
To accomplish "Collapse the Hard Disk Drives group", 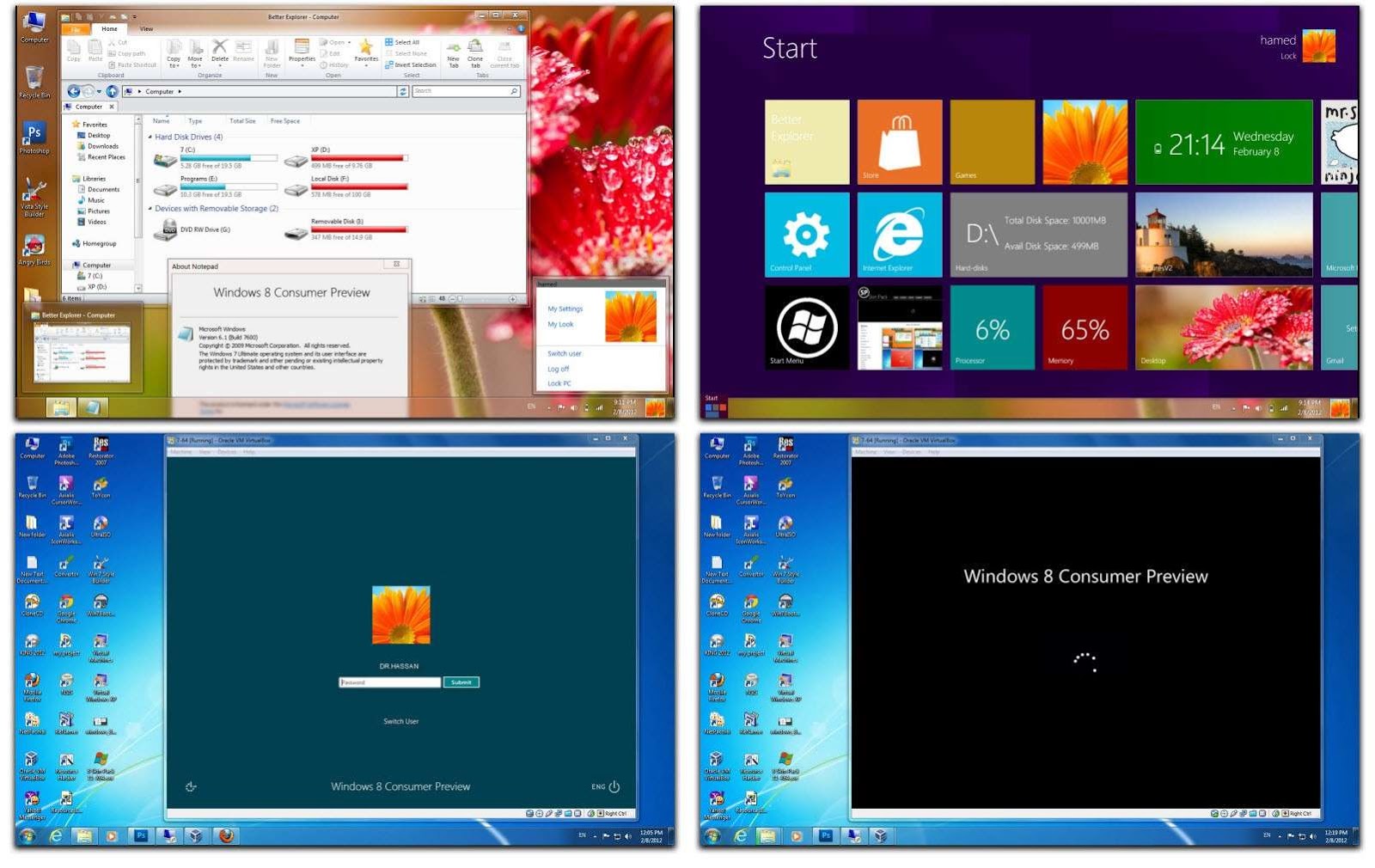I will 152,136.
